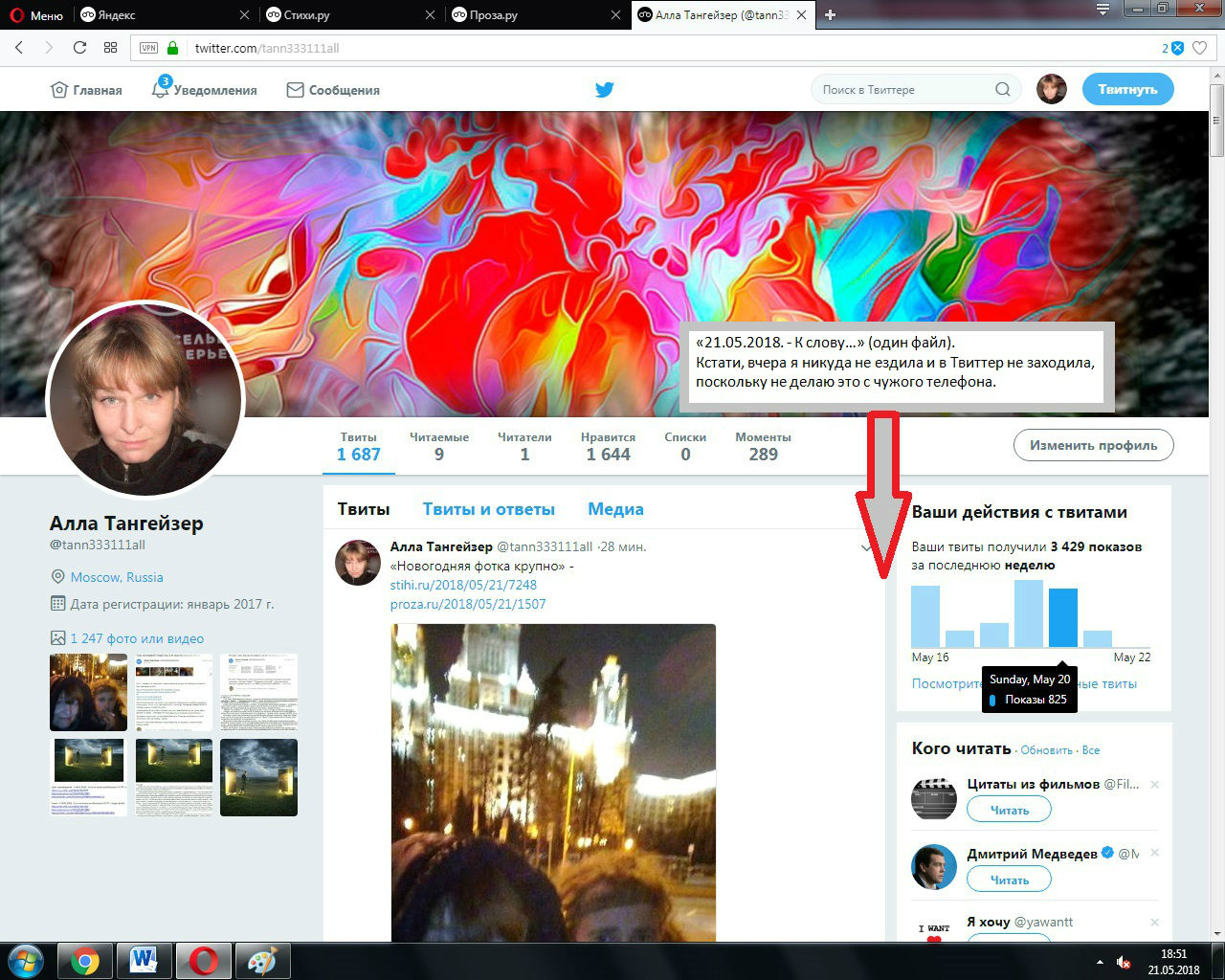
Task: Click the search magnifier icon
Action: 1002,90
